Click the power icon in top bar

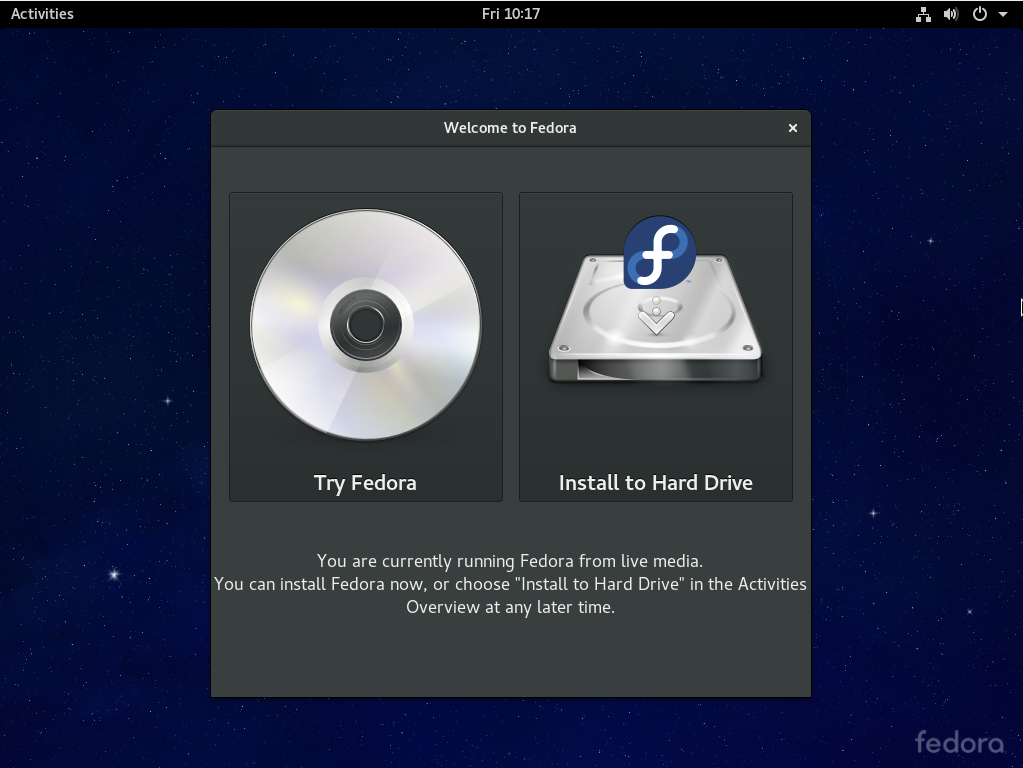pyautogui.click(x=979, y=14)
